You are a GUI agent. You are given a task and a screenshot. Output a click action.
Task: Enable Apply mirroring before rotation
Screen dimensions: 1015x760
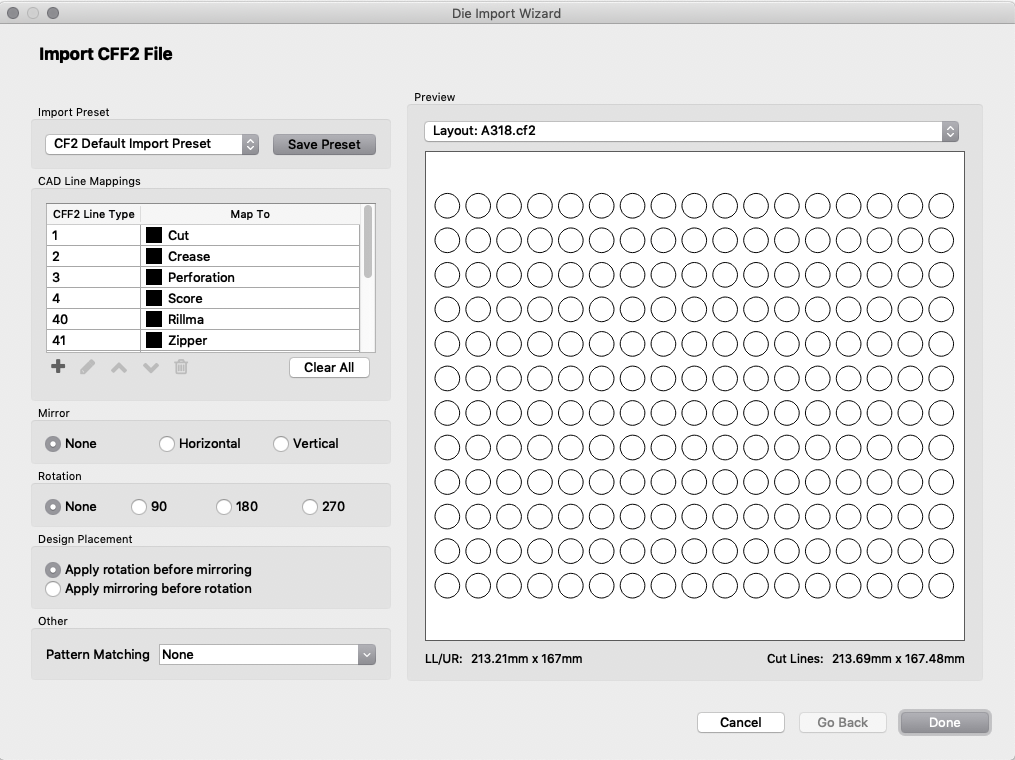point(53,589)
